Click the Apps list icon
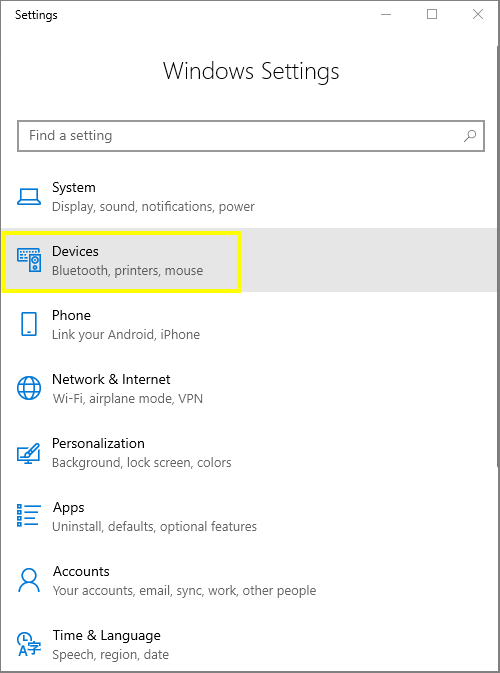 point(29,515)
